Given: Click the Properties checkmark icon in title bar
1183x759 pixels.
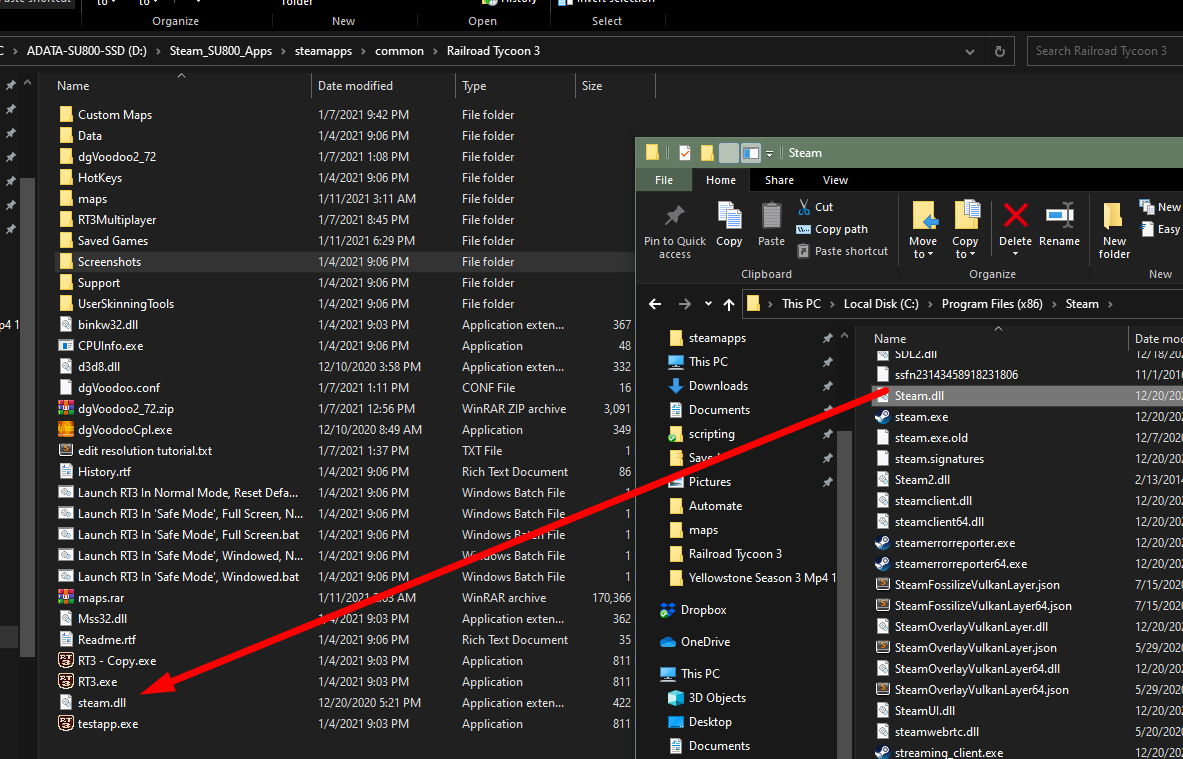Looking at the screenshot, I should [684, 153].
